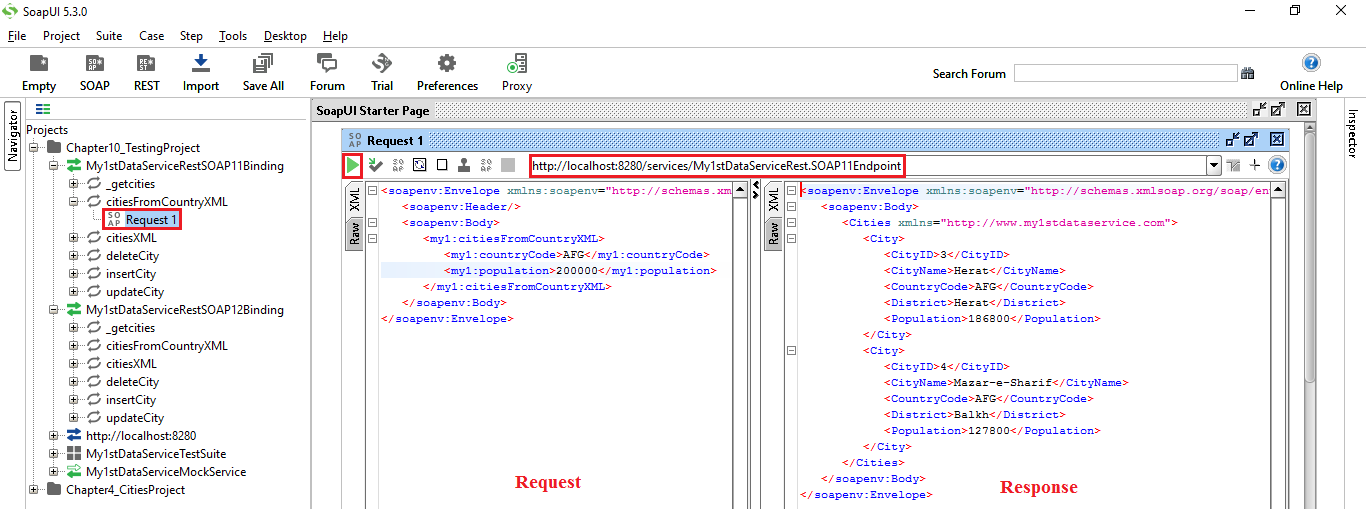This screenshot has height=509, width=1366.
Task: Click recreate default request icon
Action: tap(420, 165)
